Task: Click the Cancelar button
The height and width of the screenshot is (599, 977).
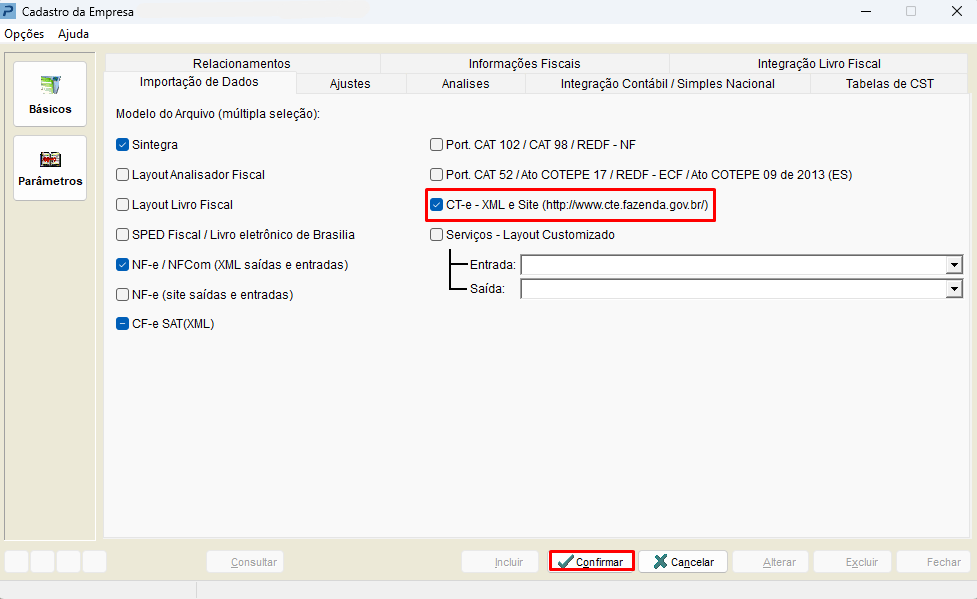Action: coord(683,562)
